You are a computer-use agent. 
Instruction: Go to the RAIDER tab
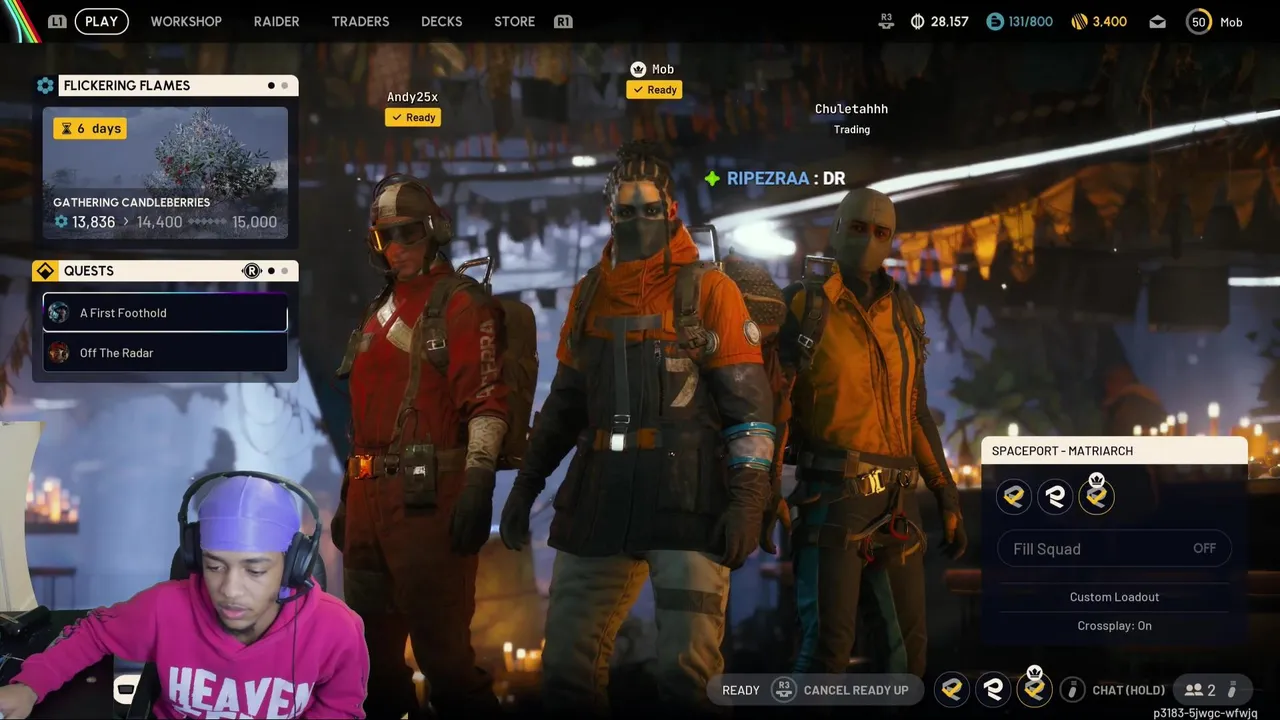click(x=276, y=21)
